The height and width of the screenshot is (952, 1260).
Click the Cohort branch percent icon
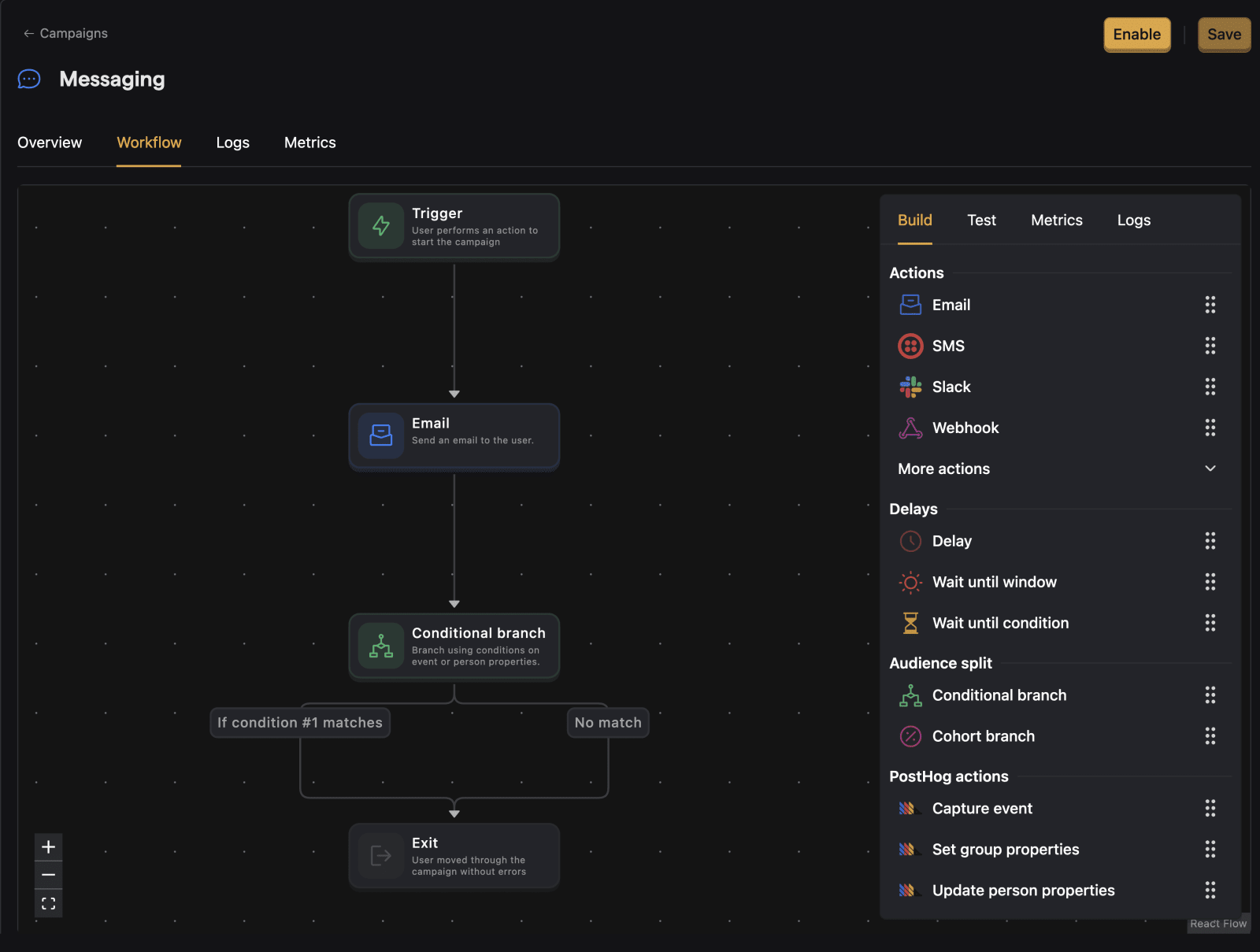point(910,736)
